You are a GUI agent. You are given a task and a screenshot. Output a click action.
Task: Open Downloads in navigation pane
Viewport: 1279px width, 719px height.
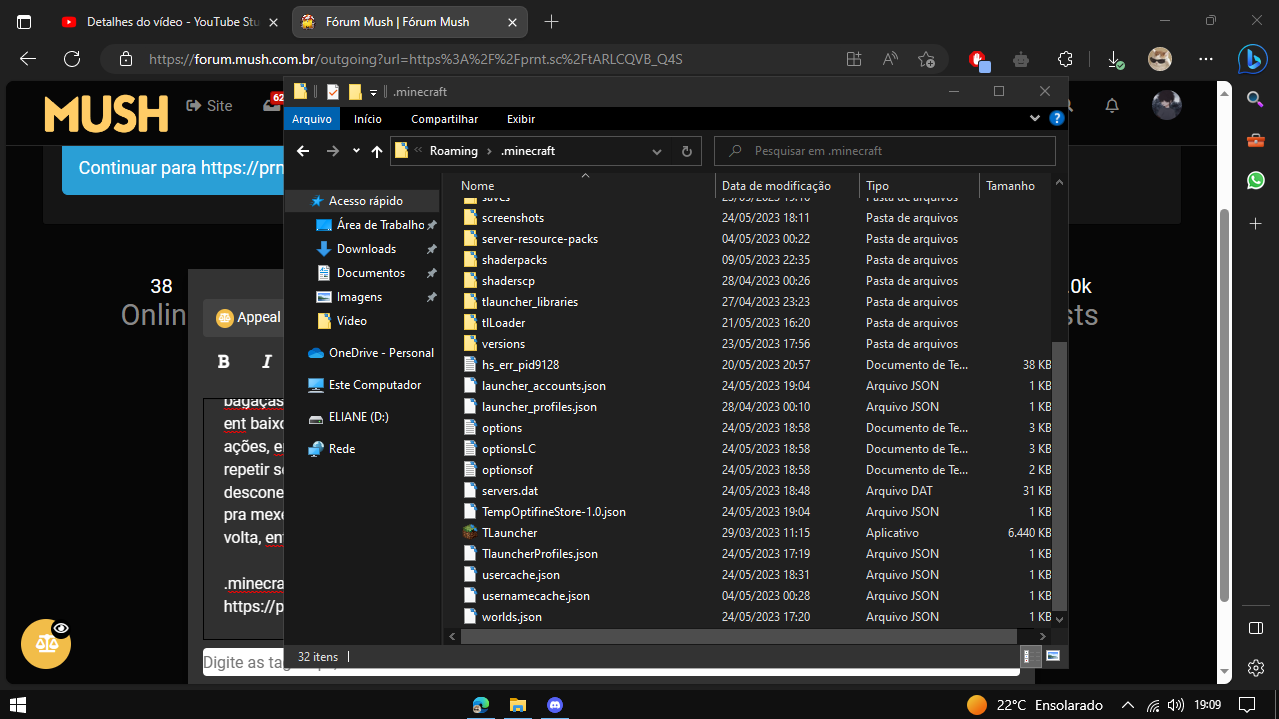(364, 249)
